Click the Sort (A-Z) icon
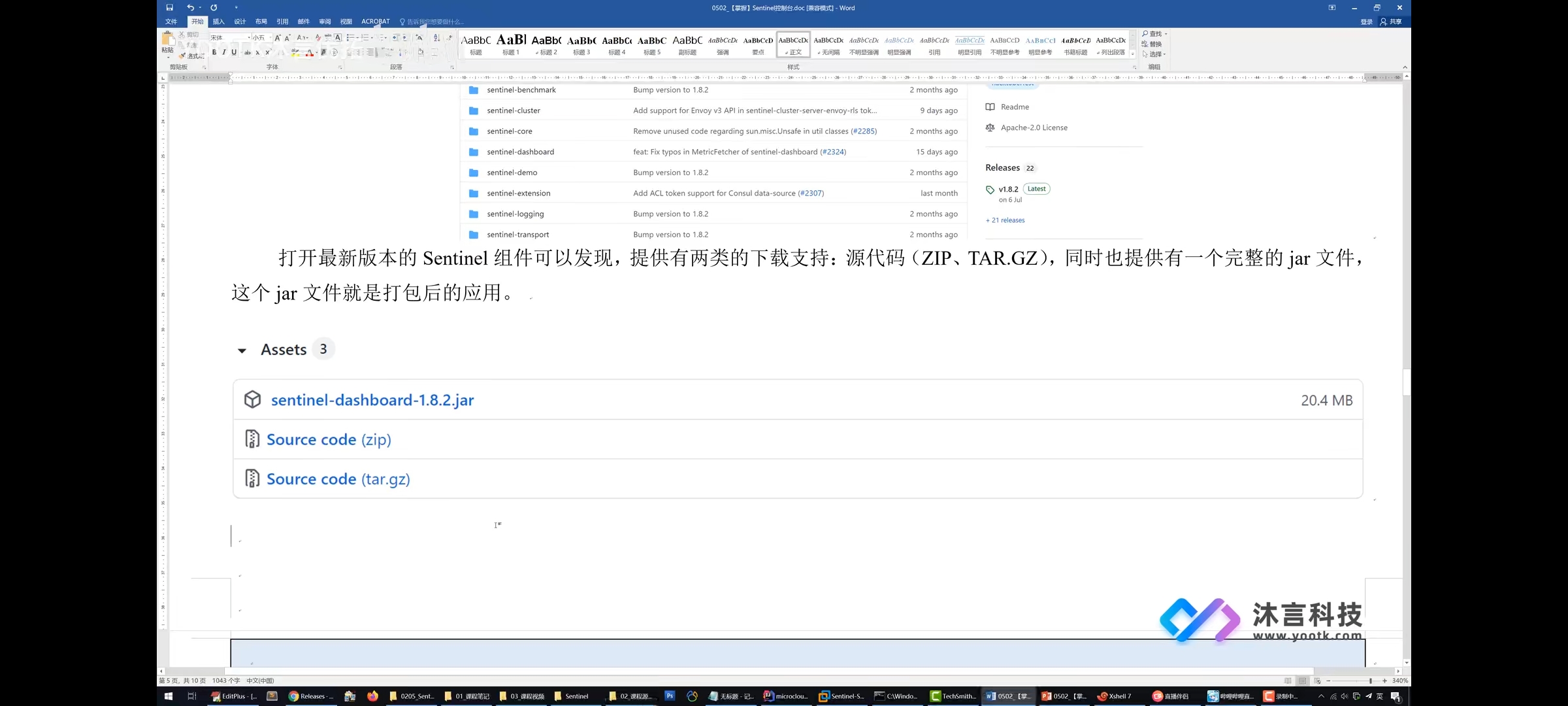 (x=437, y=38)
